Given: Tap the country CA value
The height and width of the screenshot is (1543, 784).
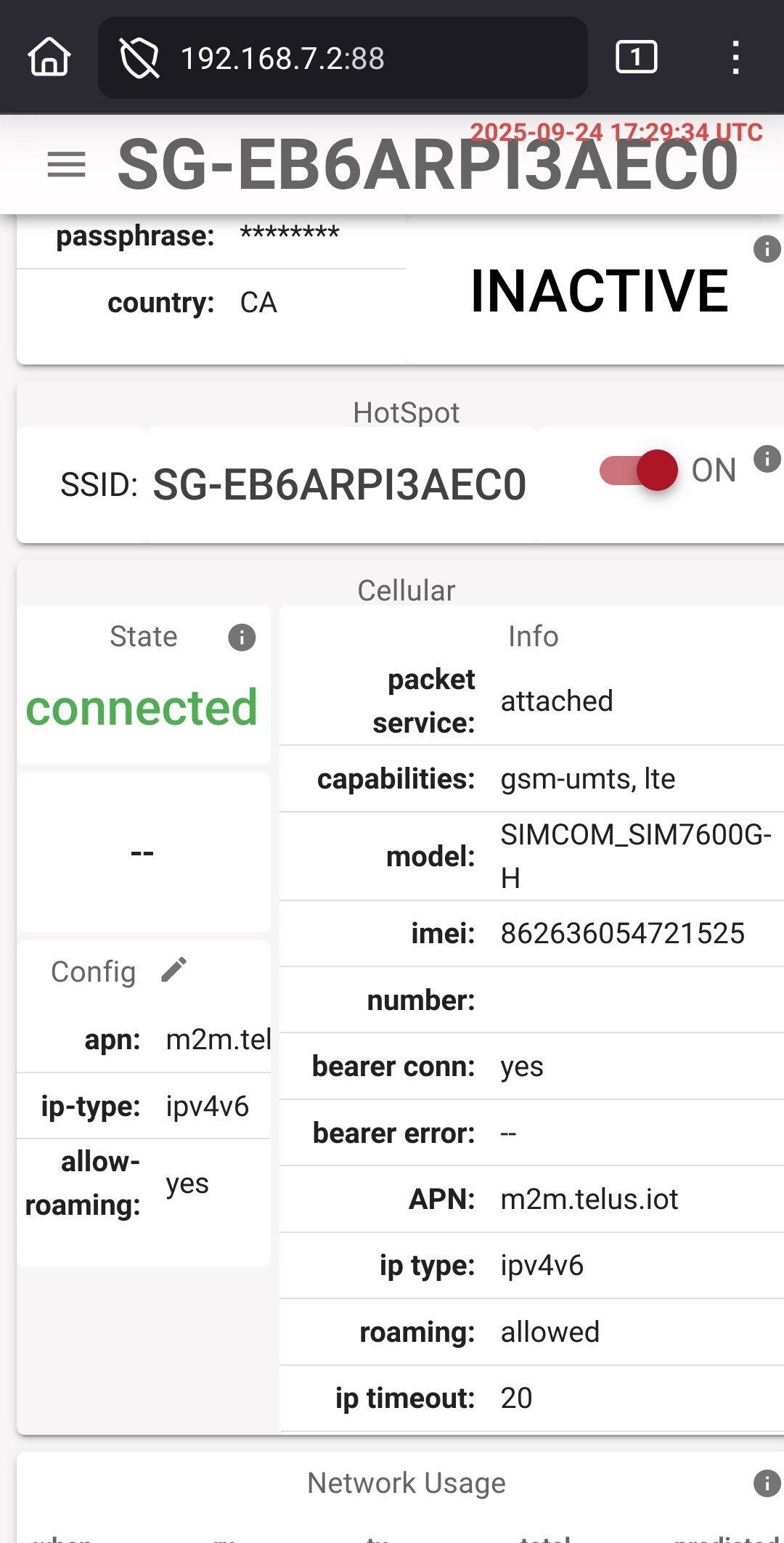Looking at the screenshot, I should pyautogui.click(x=258, y=303).
